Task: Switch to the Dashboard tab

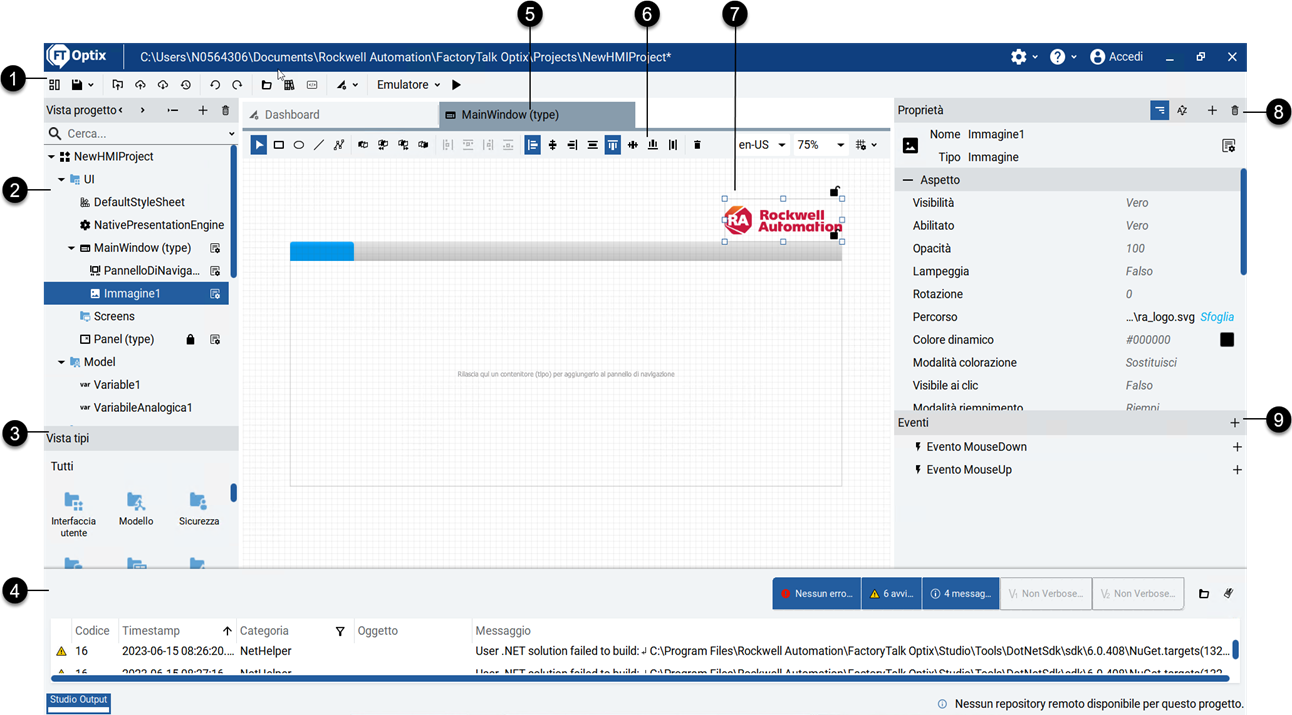Action: coord(291,115)
